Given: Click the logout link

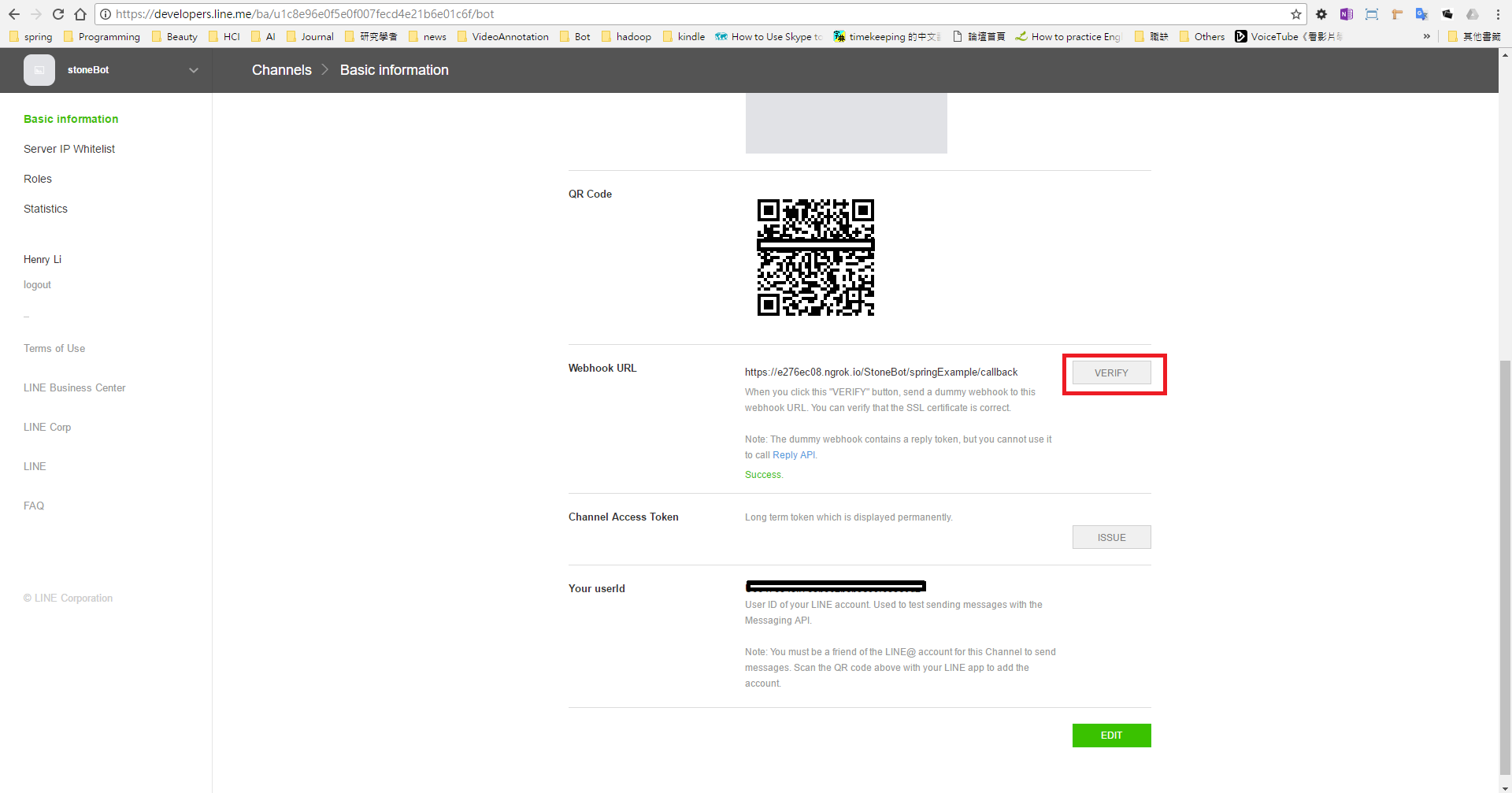Looking at the screenshot, I should [x=37, y=285].
